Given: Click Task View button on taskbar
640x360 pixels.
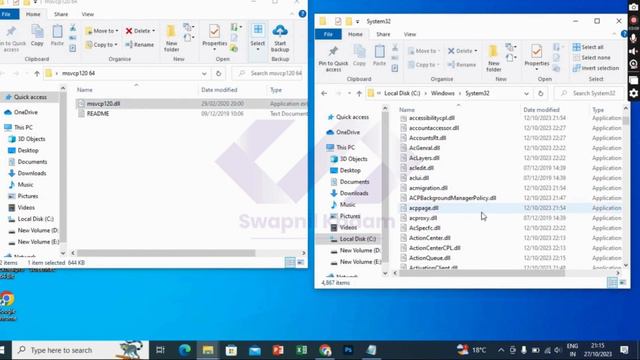Looking at the screenshot, I should [x=160, y=350].
